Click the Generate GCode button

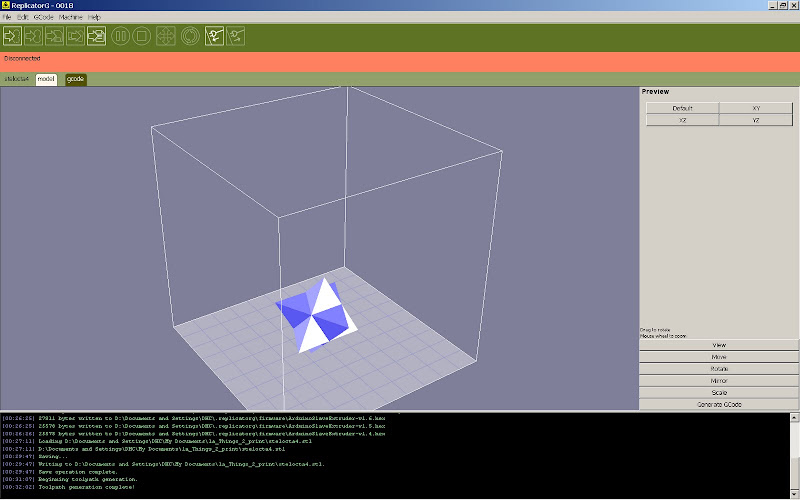719,404
